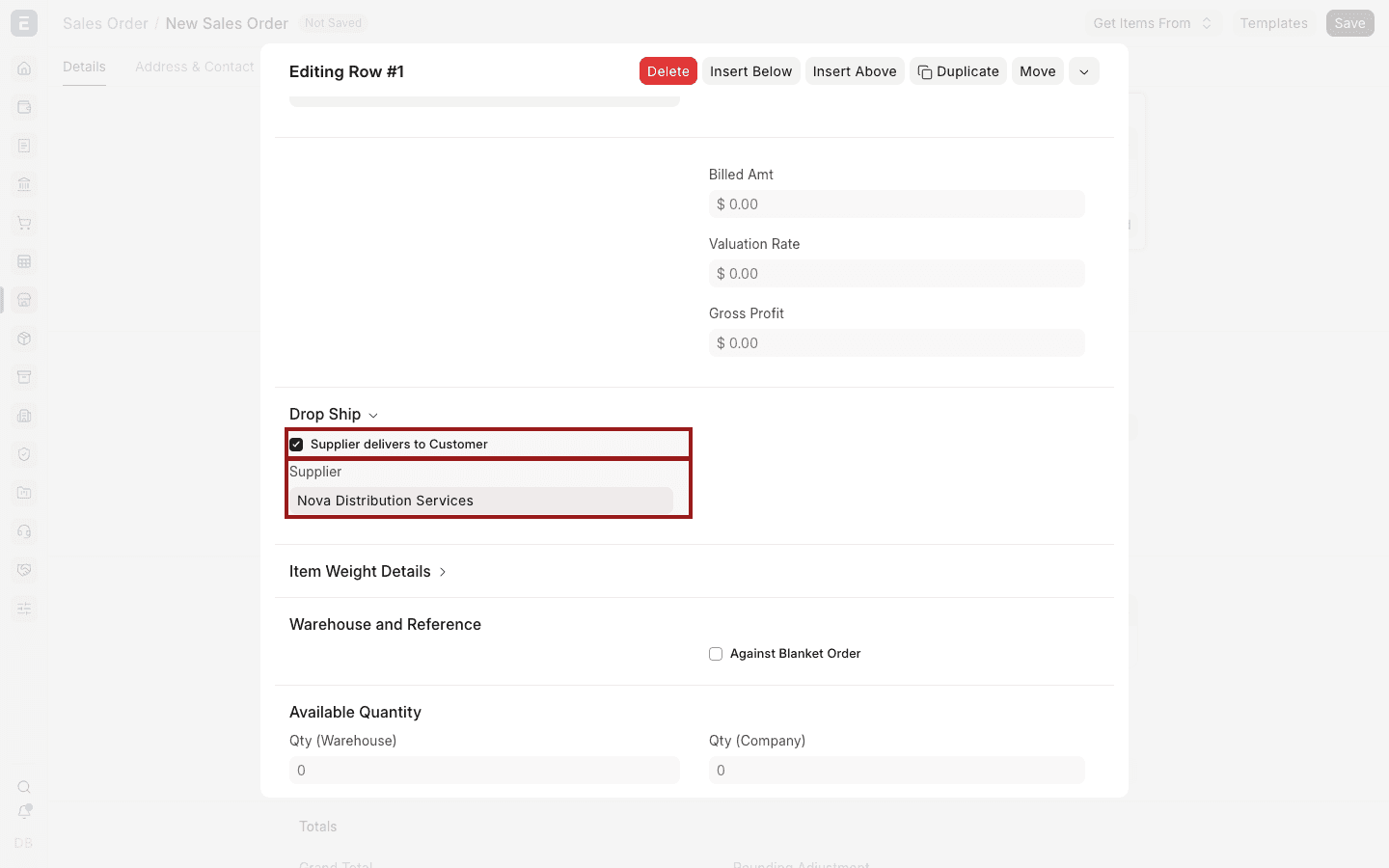Duplicate the current row
The height and width of the screenshot is (868, 1389).
tap(958, 71)
